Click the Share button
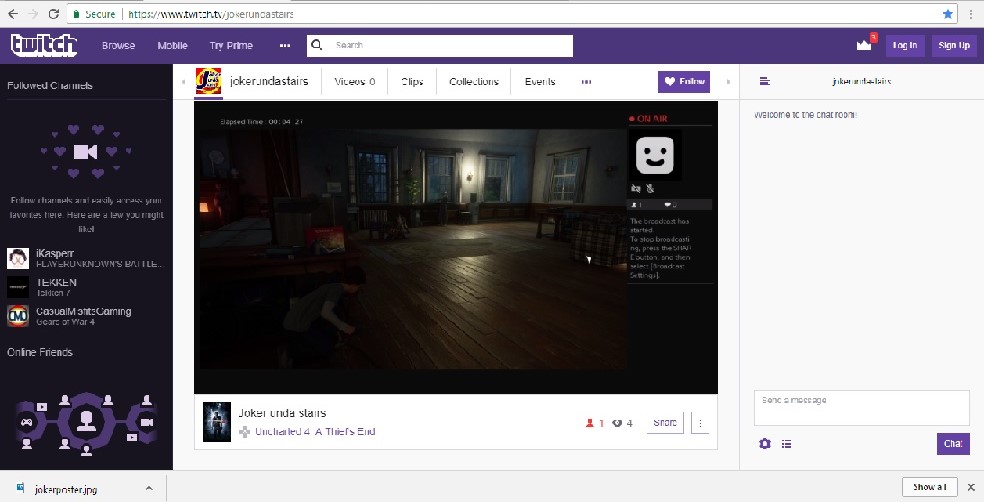The height and width of the screenshot is (502, 984). pyautogui.click(x=665, y=423)
